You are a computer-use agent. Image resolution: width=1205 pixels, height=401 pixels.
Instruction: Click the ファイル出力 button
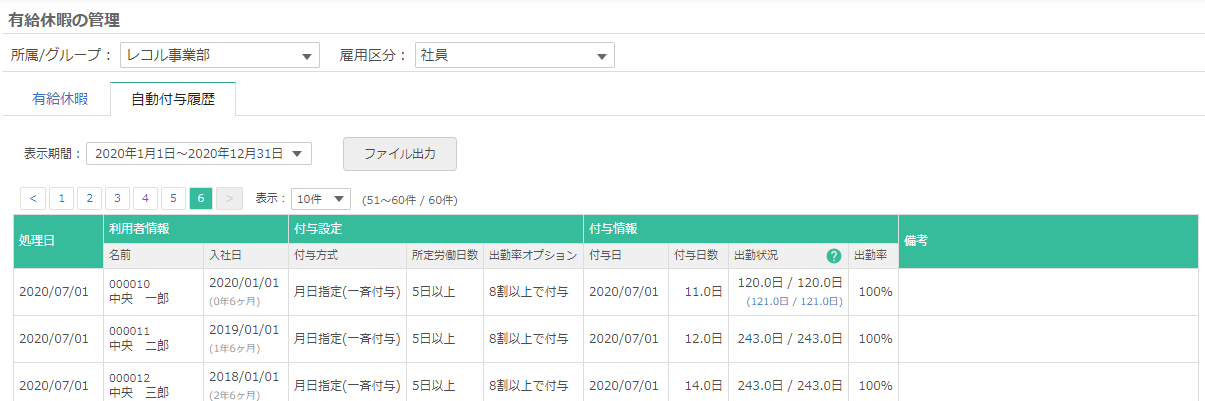(x=399, y=154)
